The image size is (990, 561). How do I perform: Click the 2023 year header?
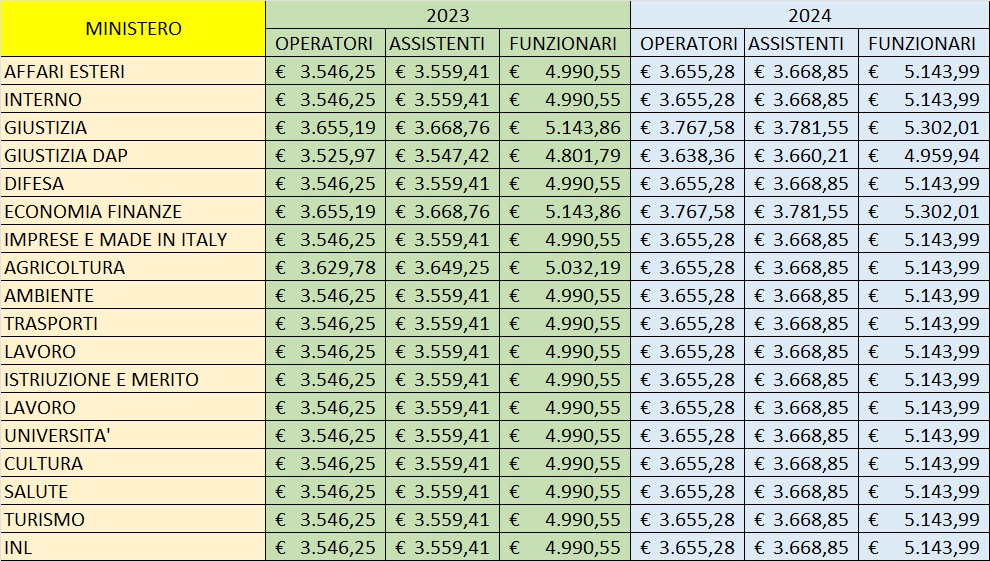click(448, 15)
